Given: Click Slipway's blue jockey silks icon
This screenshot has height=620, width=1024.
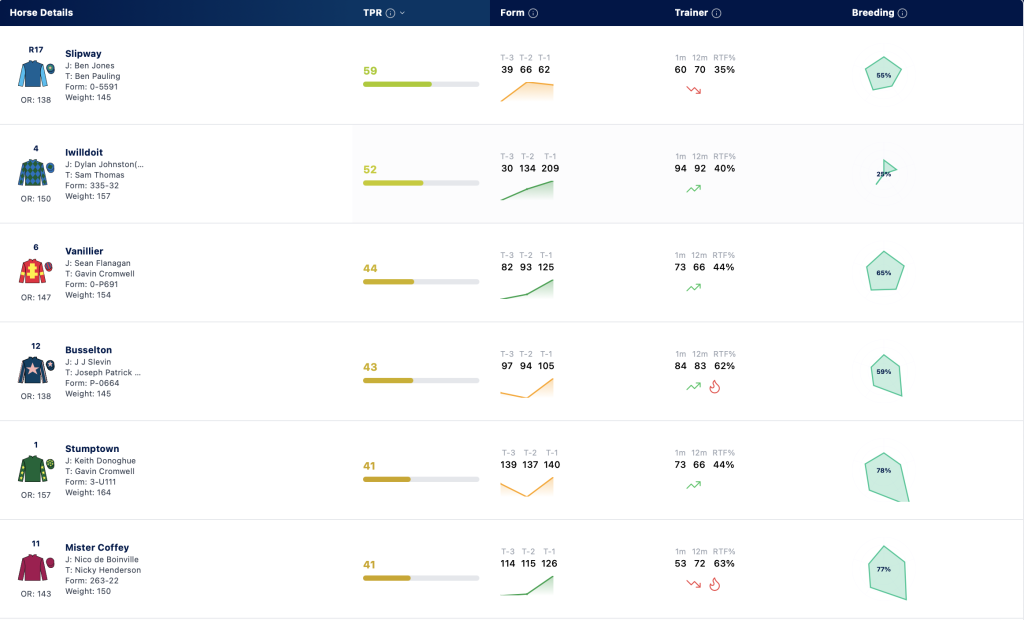Looking at the screenshot, I should click(x=35, y=74).
